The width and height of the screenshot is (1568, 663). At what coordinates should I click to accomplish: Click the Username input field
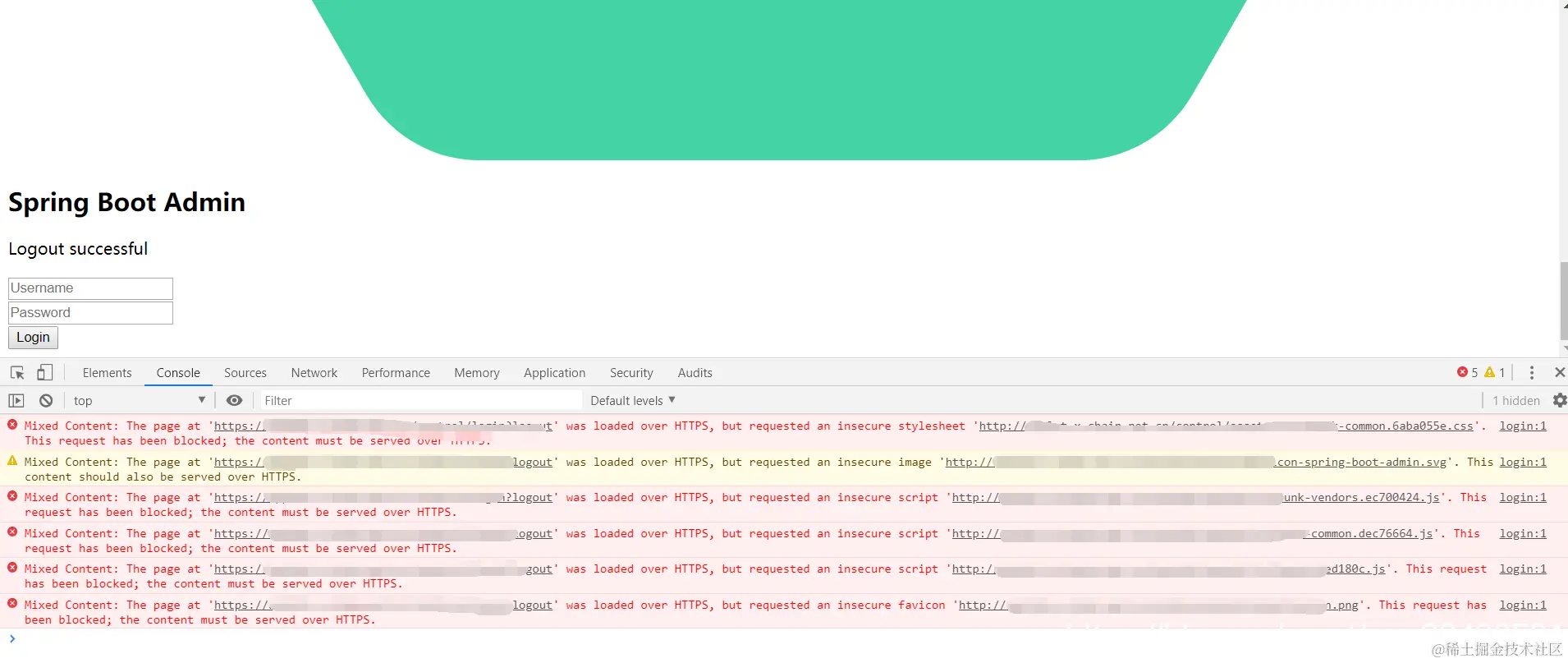click(90, 288)
